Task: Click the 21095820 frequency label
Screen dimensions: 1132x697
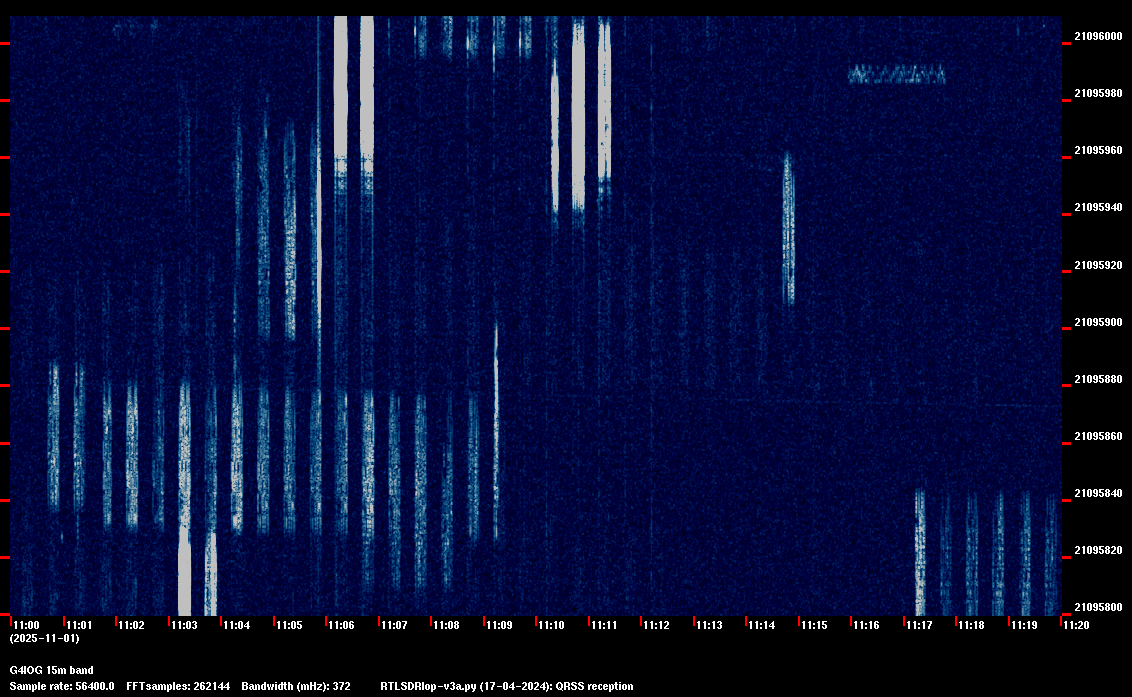Action: [x=1098, y=550]
